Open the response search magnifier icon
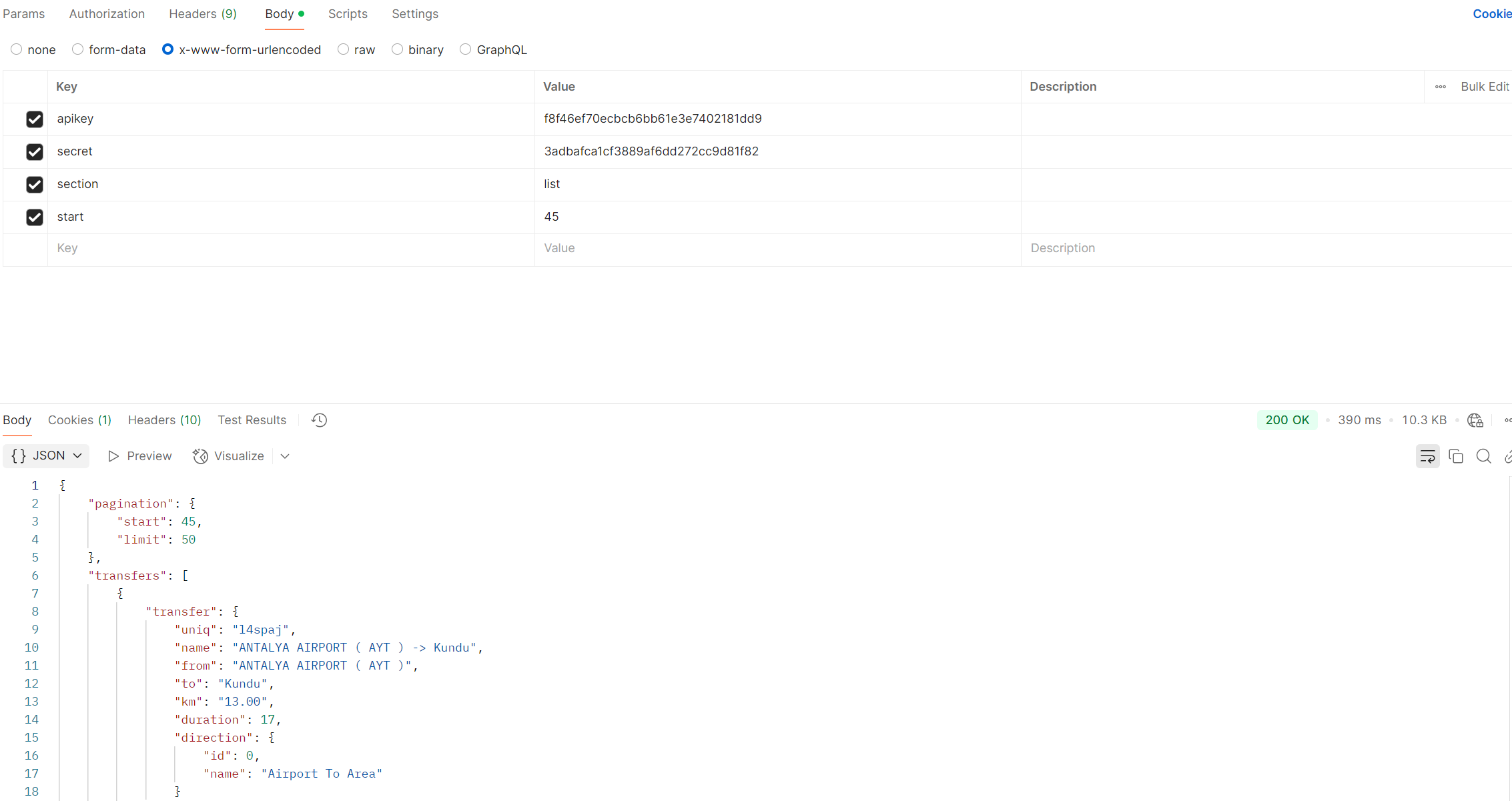The image size is (1512, 801). (1483, 456)
